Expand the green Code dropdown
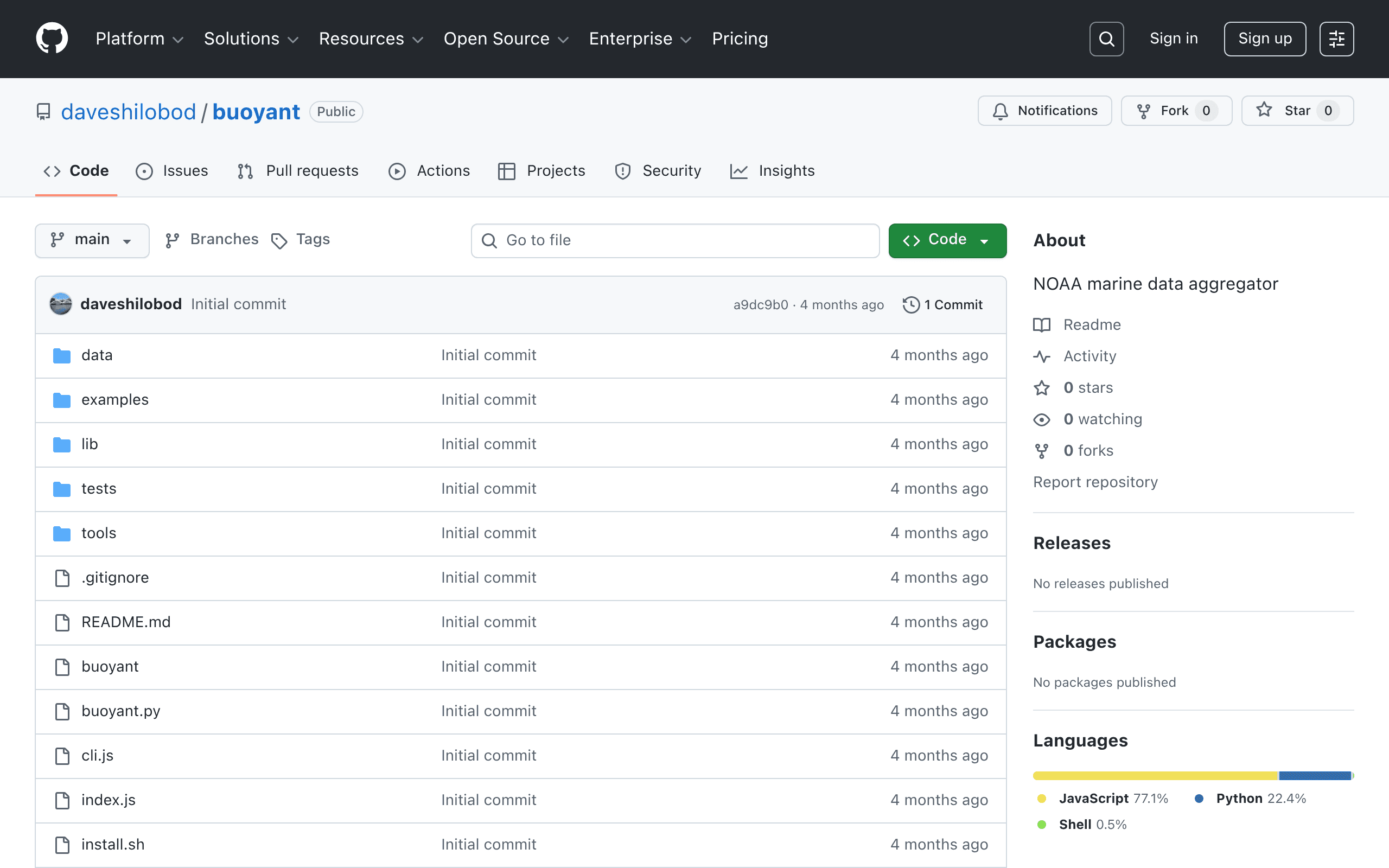The height and width of the screenshot is (868, 1389). click(x=947, y=240)
